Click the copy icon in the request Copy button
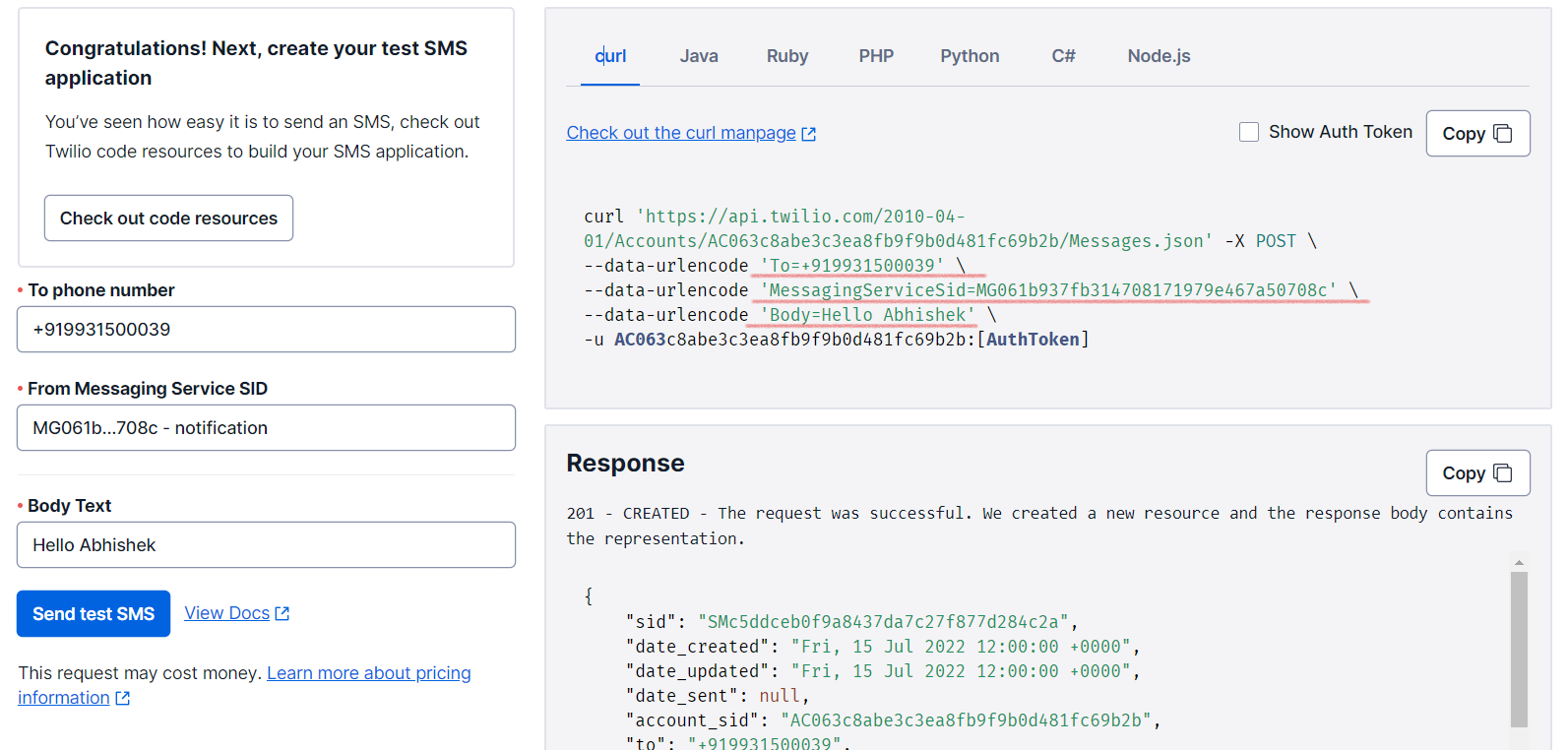Screen dimensions: 1568x750 pos(1503,133)
